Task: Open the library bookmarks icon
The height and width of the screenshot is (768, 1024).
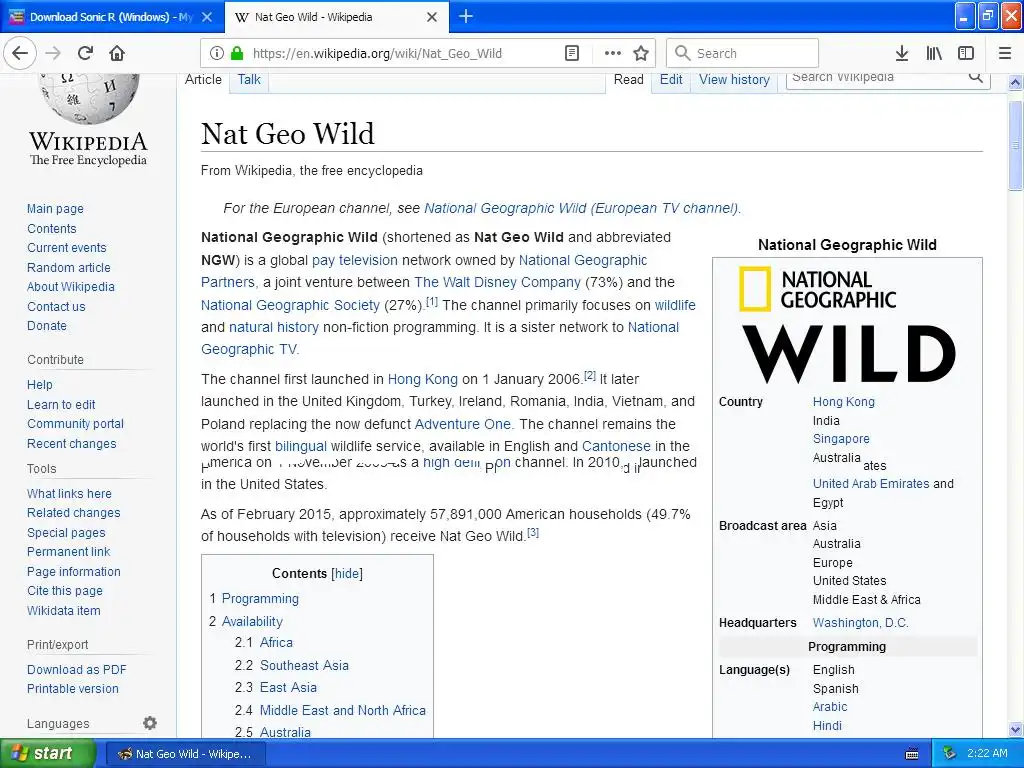Action: [934, 54]
